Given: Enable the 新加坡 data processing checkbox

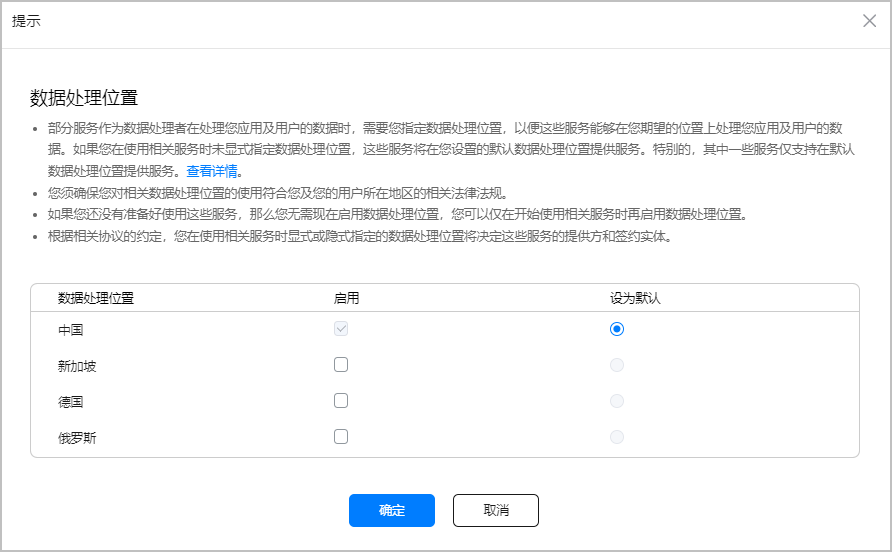Looking at the screenshot, I should coord(341,365).
